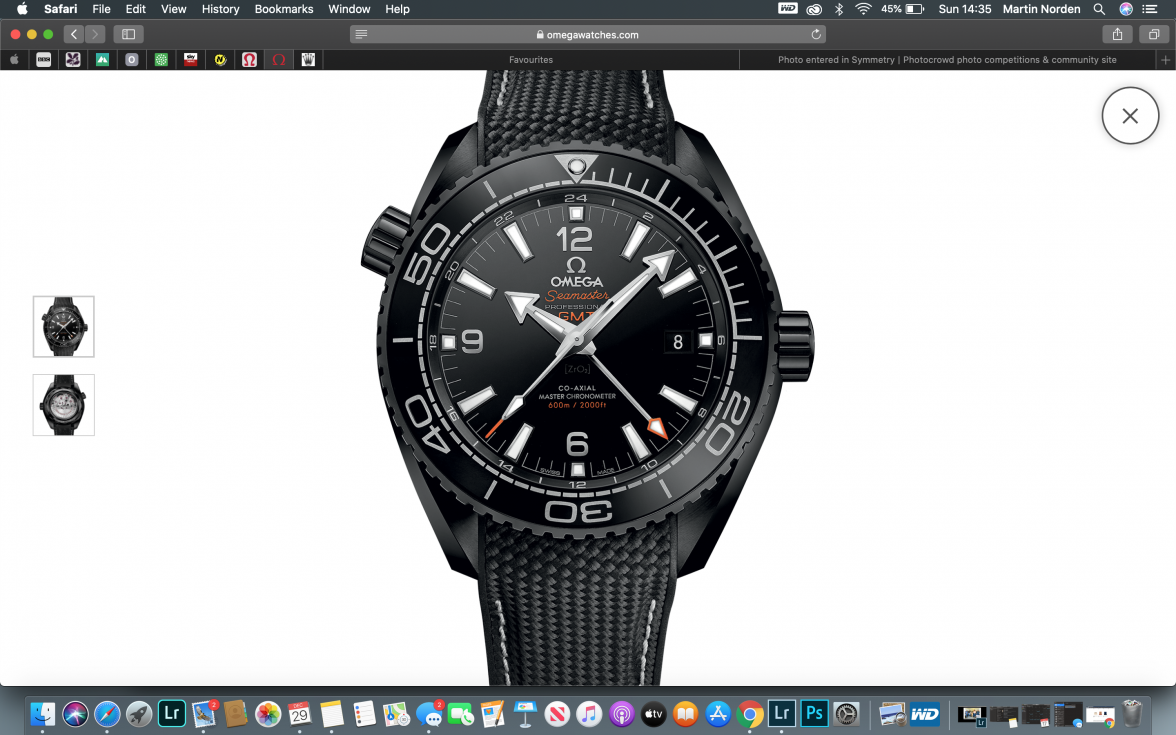Open the Window menu
Viewport: 1176px width, 735px height.
click(x=349, y=9)
